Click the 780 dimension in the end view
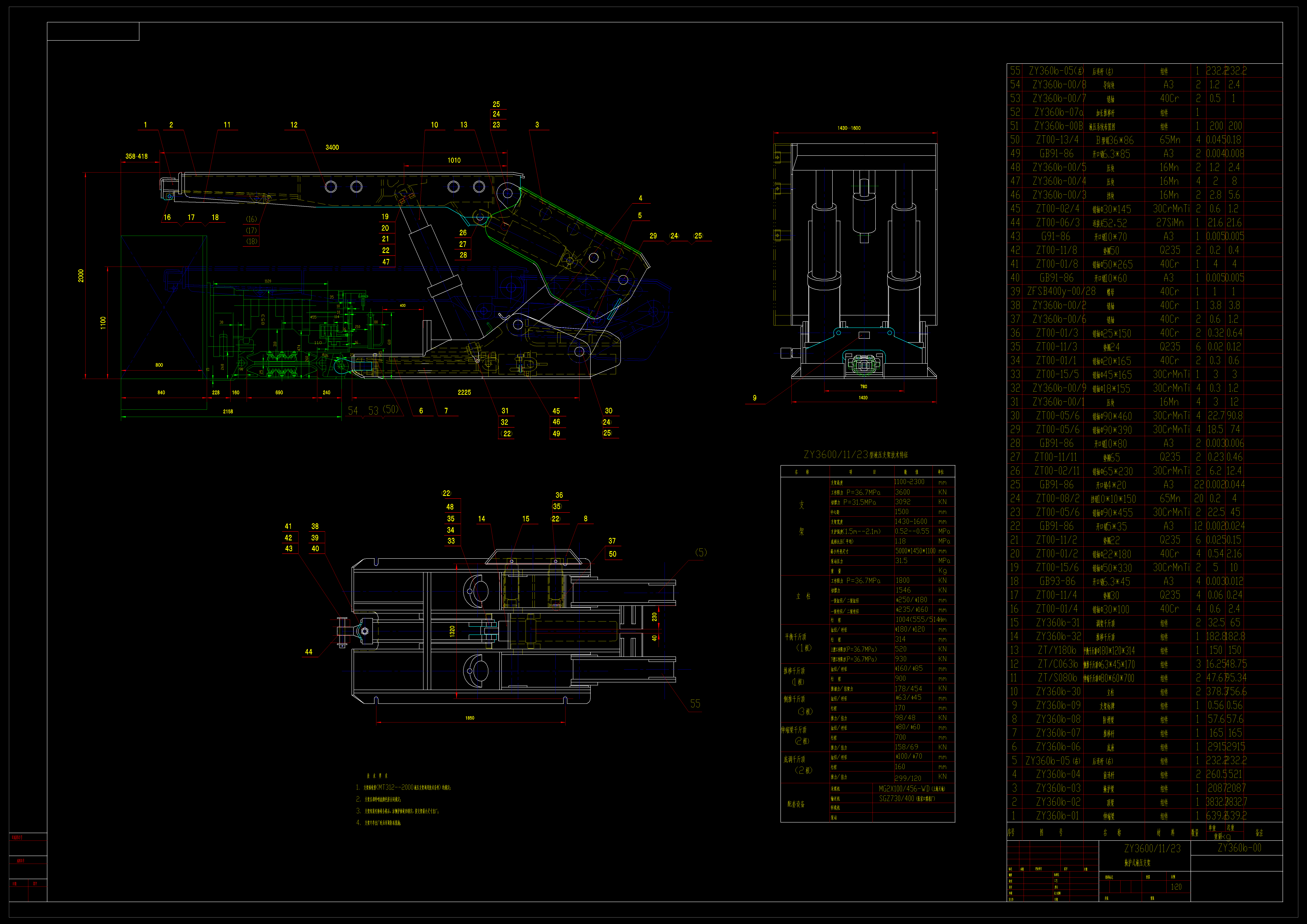This screenshot has width=1307, height=924. pos(864,387)
